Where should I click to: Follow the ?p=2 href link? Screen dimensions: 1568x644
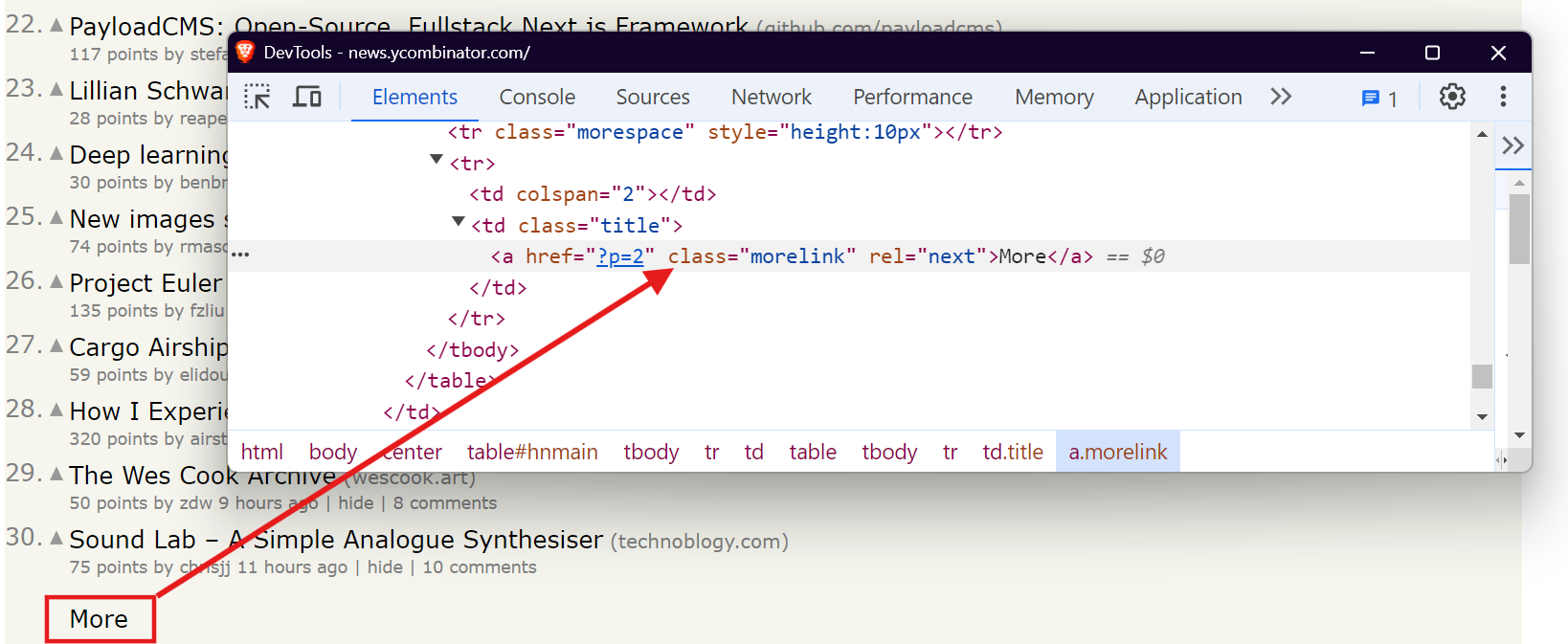point(620,256)
